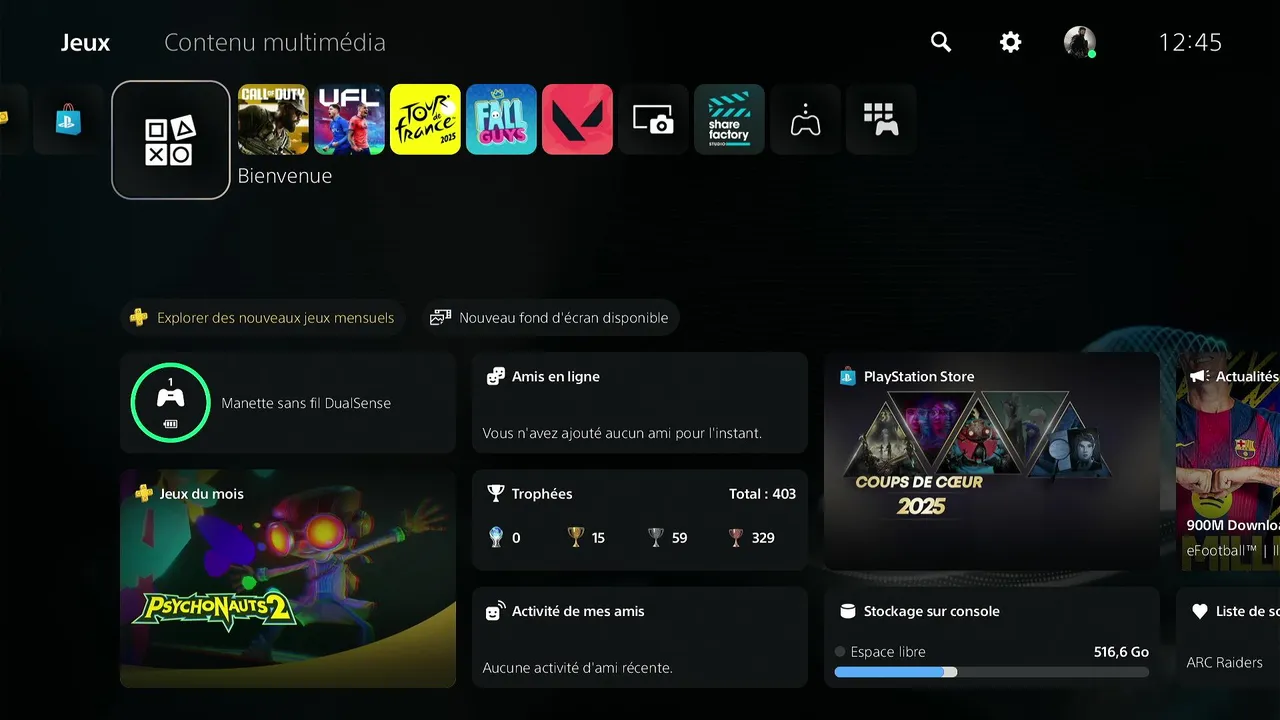Screen dimensions: 1280x720
Task: Click the Activité de mes amis icon
Action: [x=495, y=611]
